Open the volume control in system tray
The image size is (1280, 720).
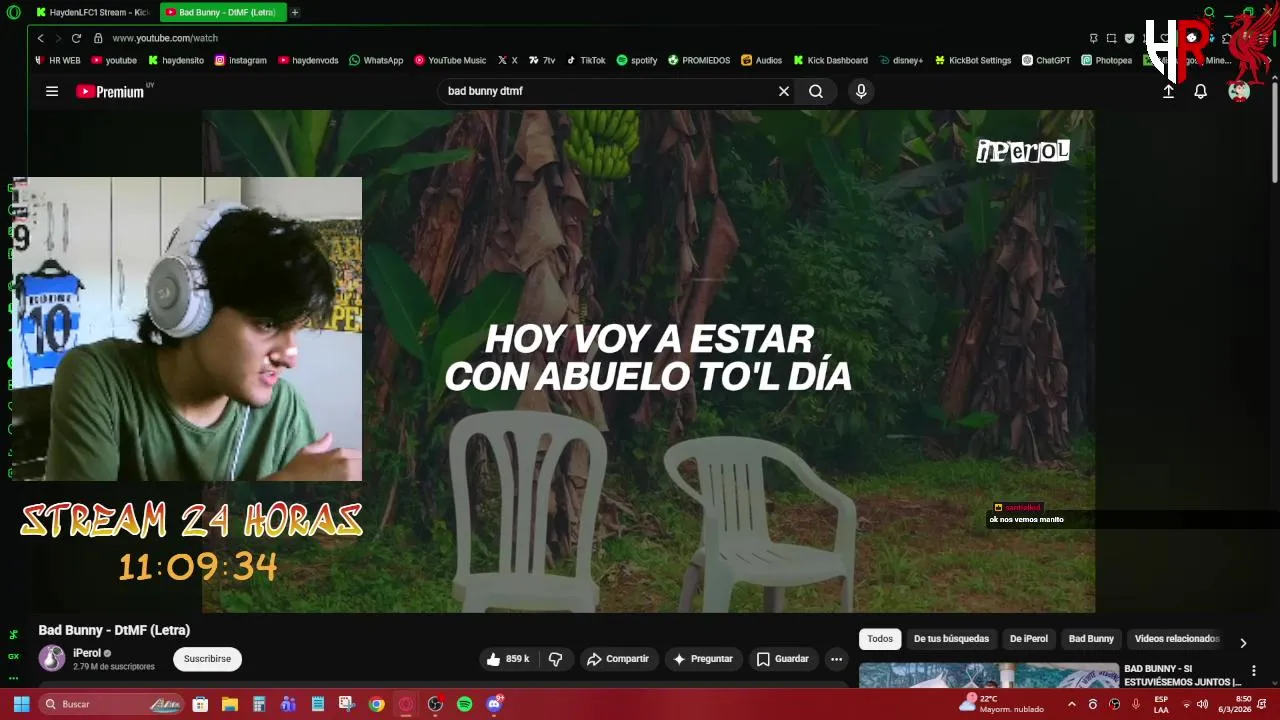(1202, 704)
